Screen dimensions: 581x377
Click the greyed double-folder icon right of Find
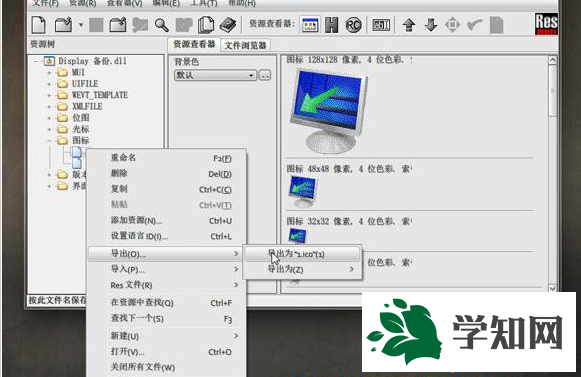click(184, 25)
